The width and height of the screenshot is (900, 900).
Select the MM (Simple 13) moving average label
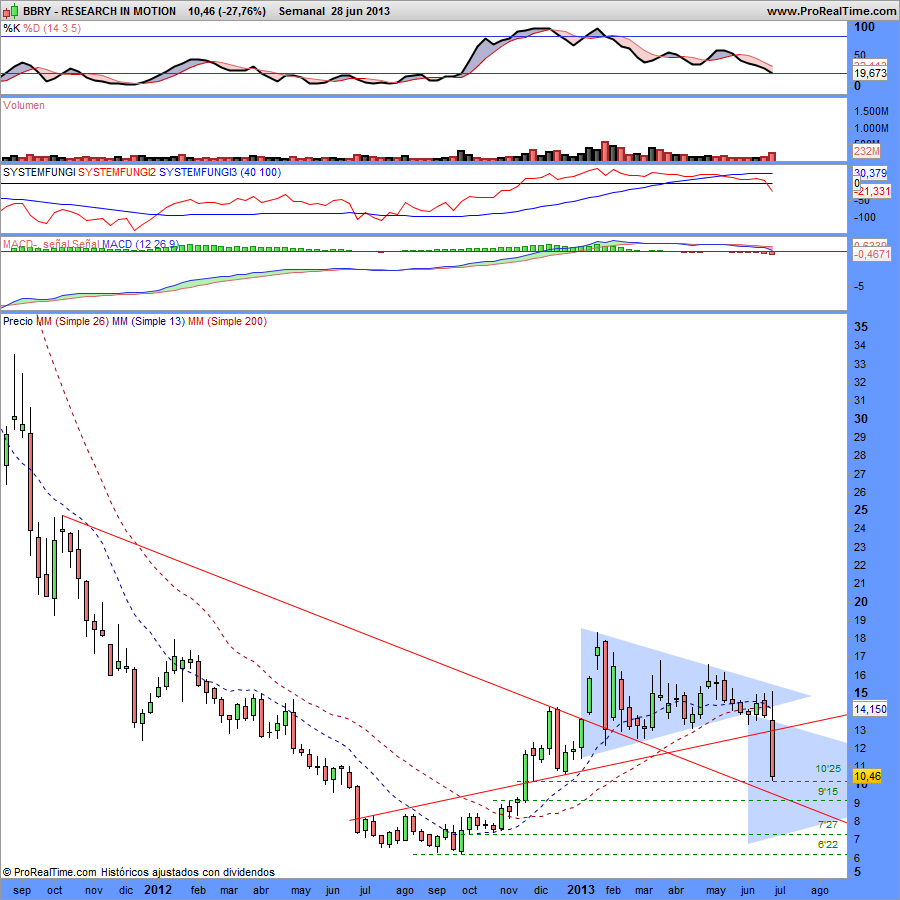[148, 321]
